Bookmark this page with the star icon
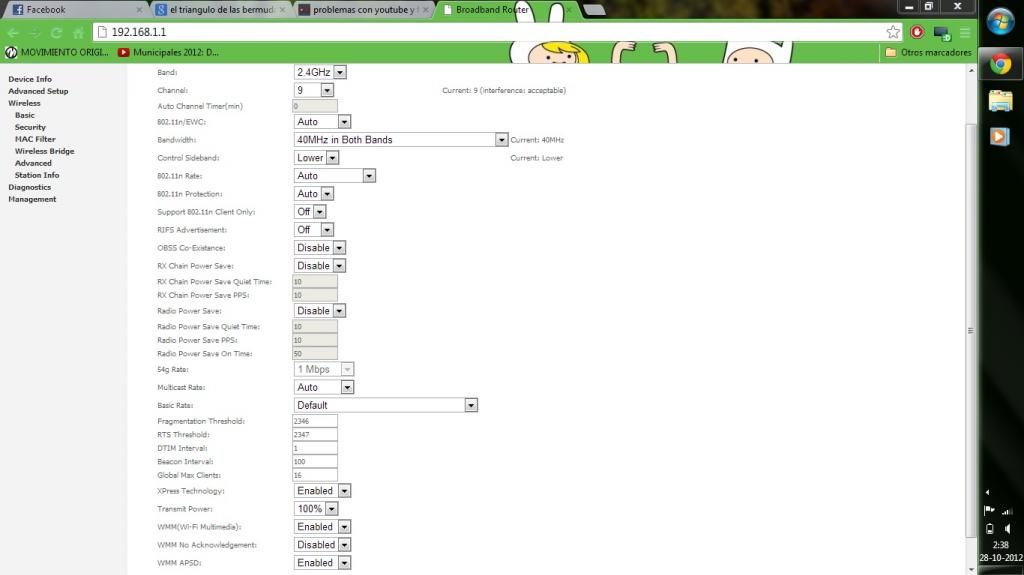Viewport: 1024px width, 575px height. (893, 31)
